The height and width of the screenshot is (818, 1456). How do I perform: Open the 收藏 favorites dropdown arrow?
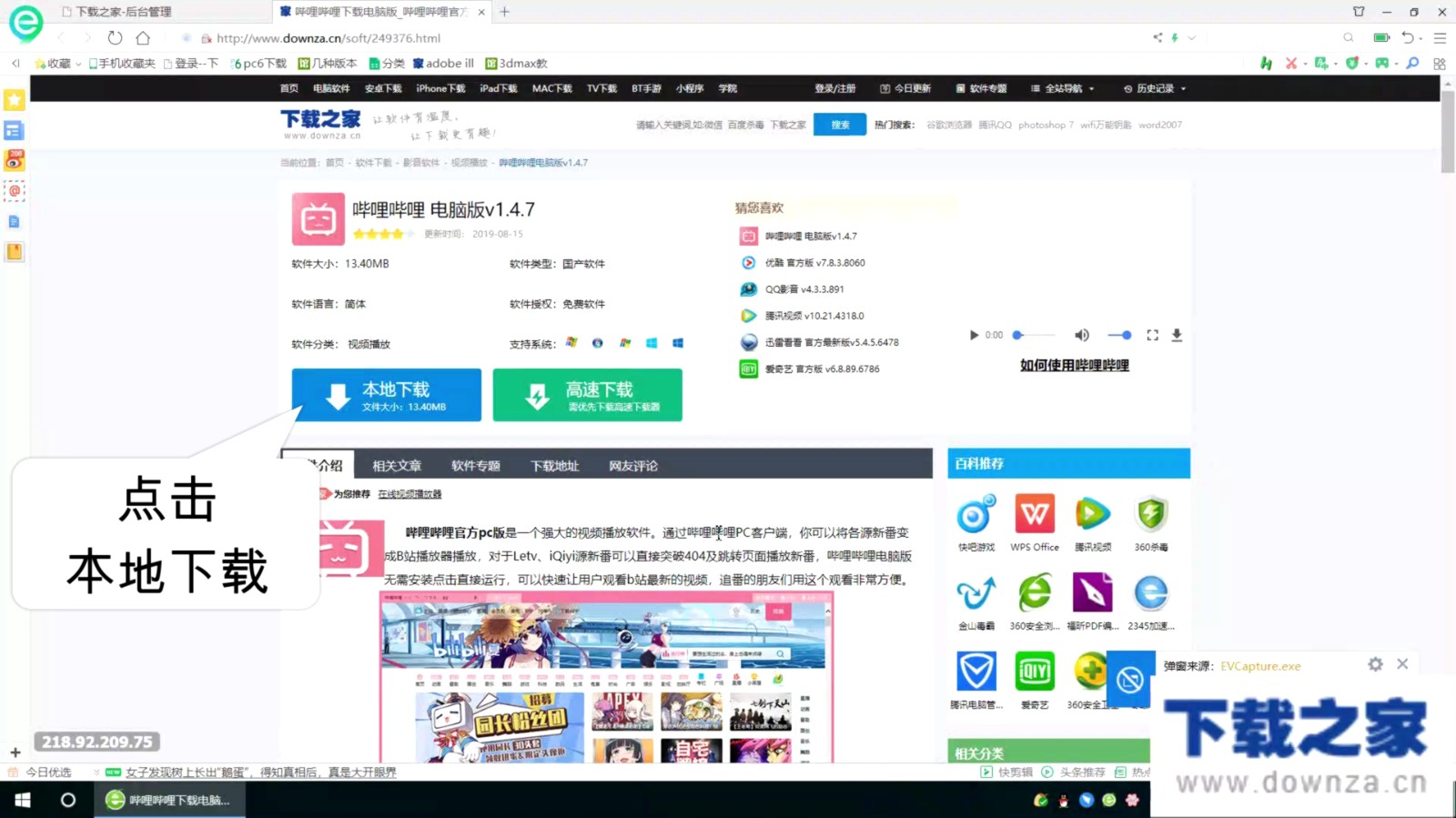[79, 64]
